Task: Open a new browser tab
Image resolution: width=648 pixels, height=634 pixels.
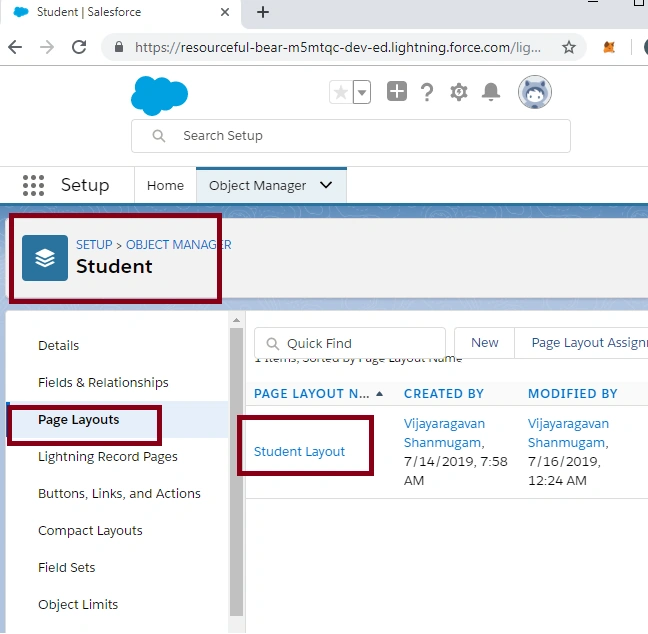Action: coord(263,12)
